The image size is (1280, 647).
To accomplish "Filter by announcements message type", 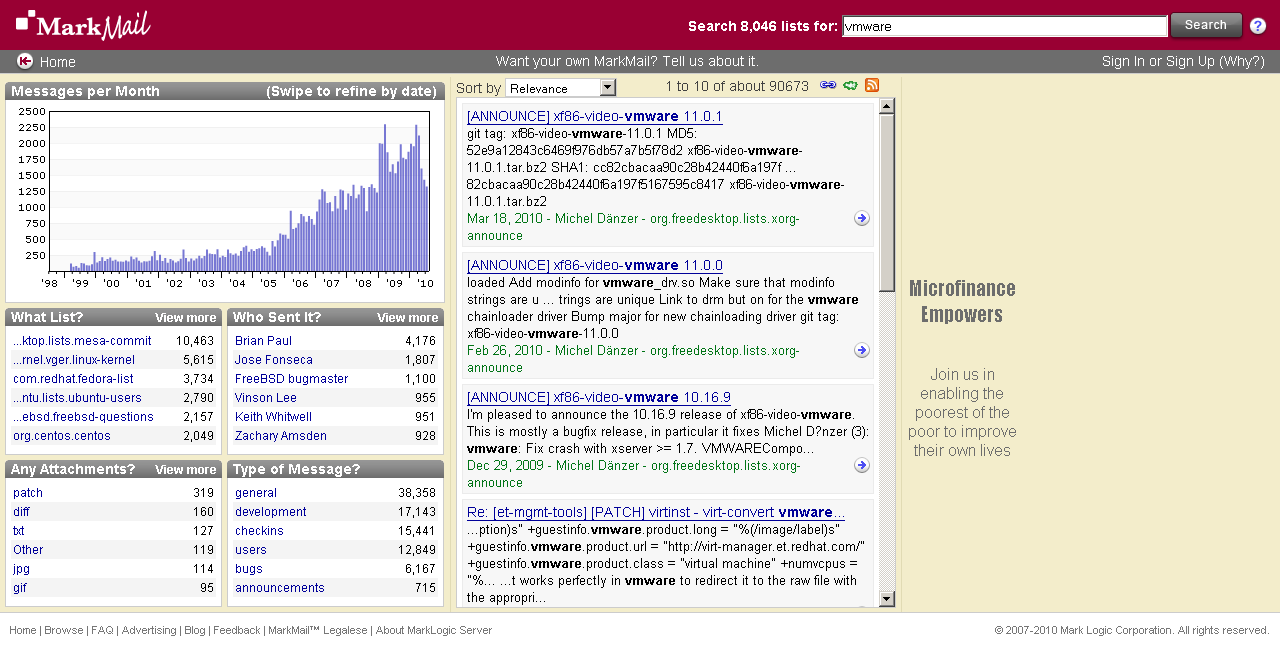I will coord(280,588).
